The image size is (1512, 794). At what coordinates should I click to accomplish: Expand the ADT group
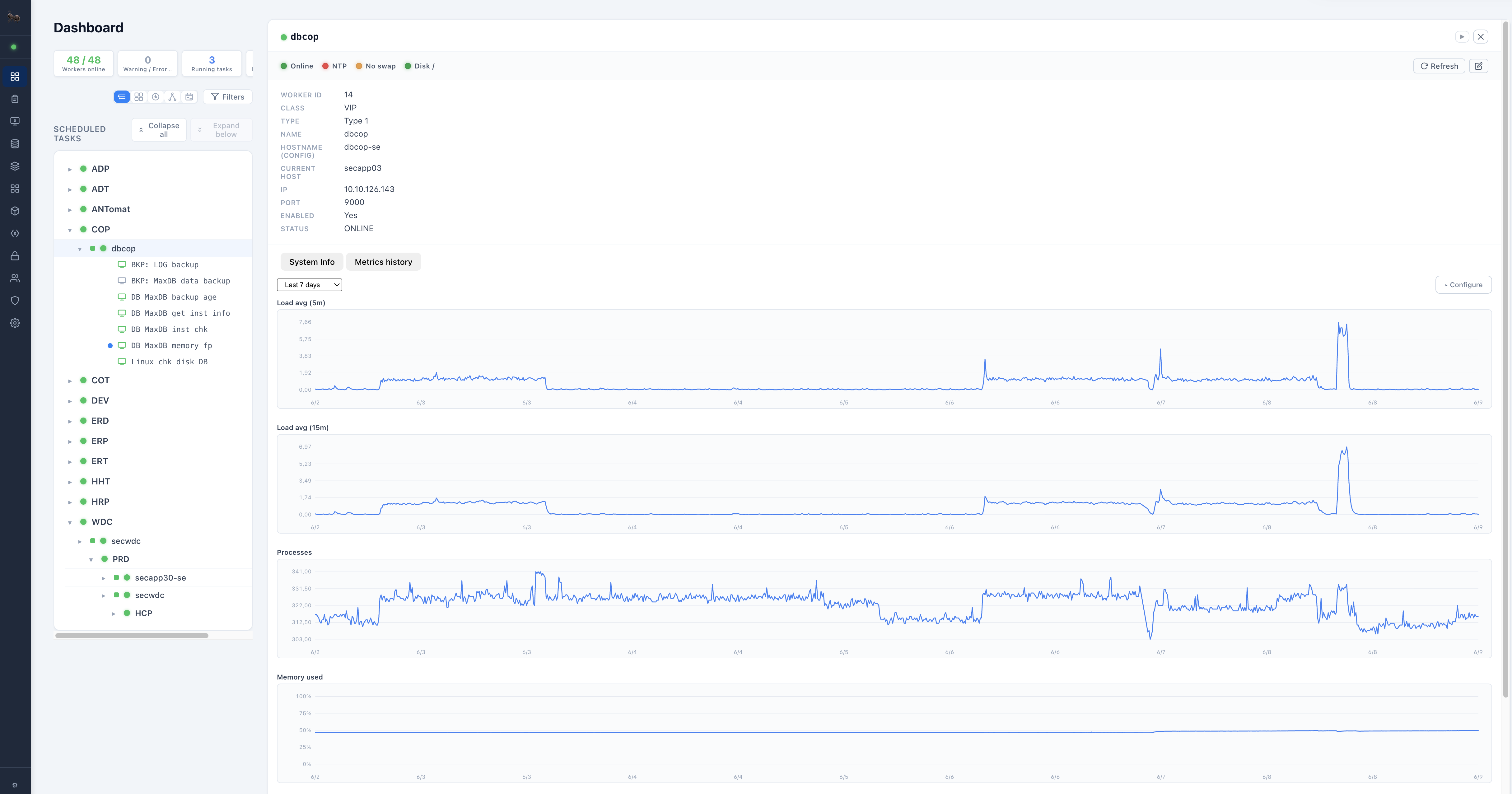(70, 189)
